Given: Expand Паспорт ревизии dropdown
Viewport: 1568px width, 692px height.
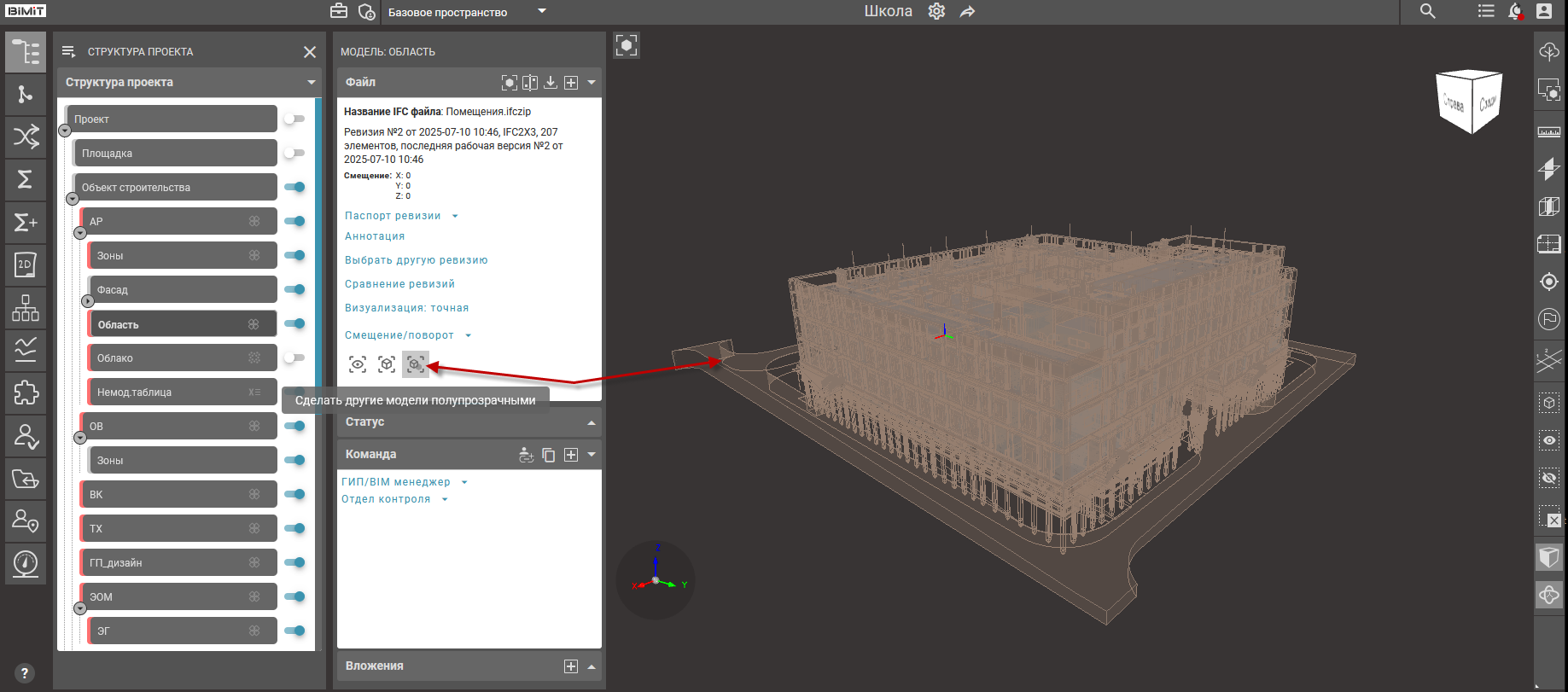Looking at the screenshot, I should point(455,216).
